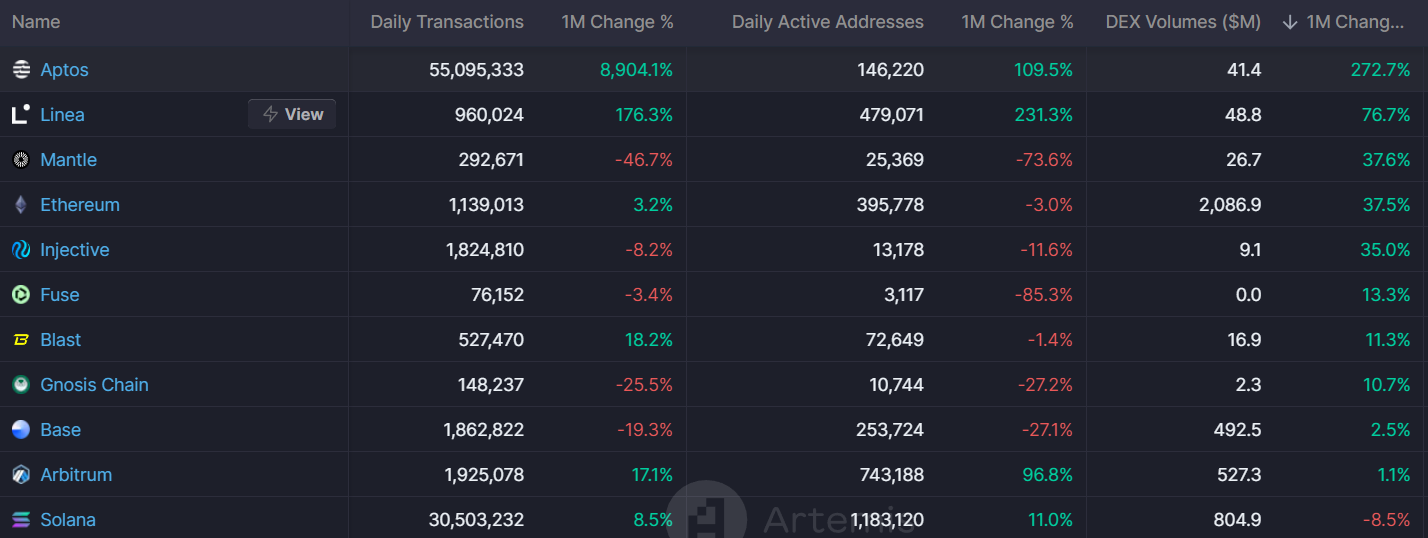Sort by the Name column header
The height and width of the screenshot is (538, 1428).
pos(36,22)
